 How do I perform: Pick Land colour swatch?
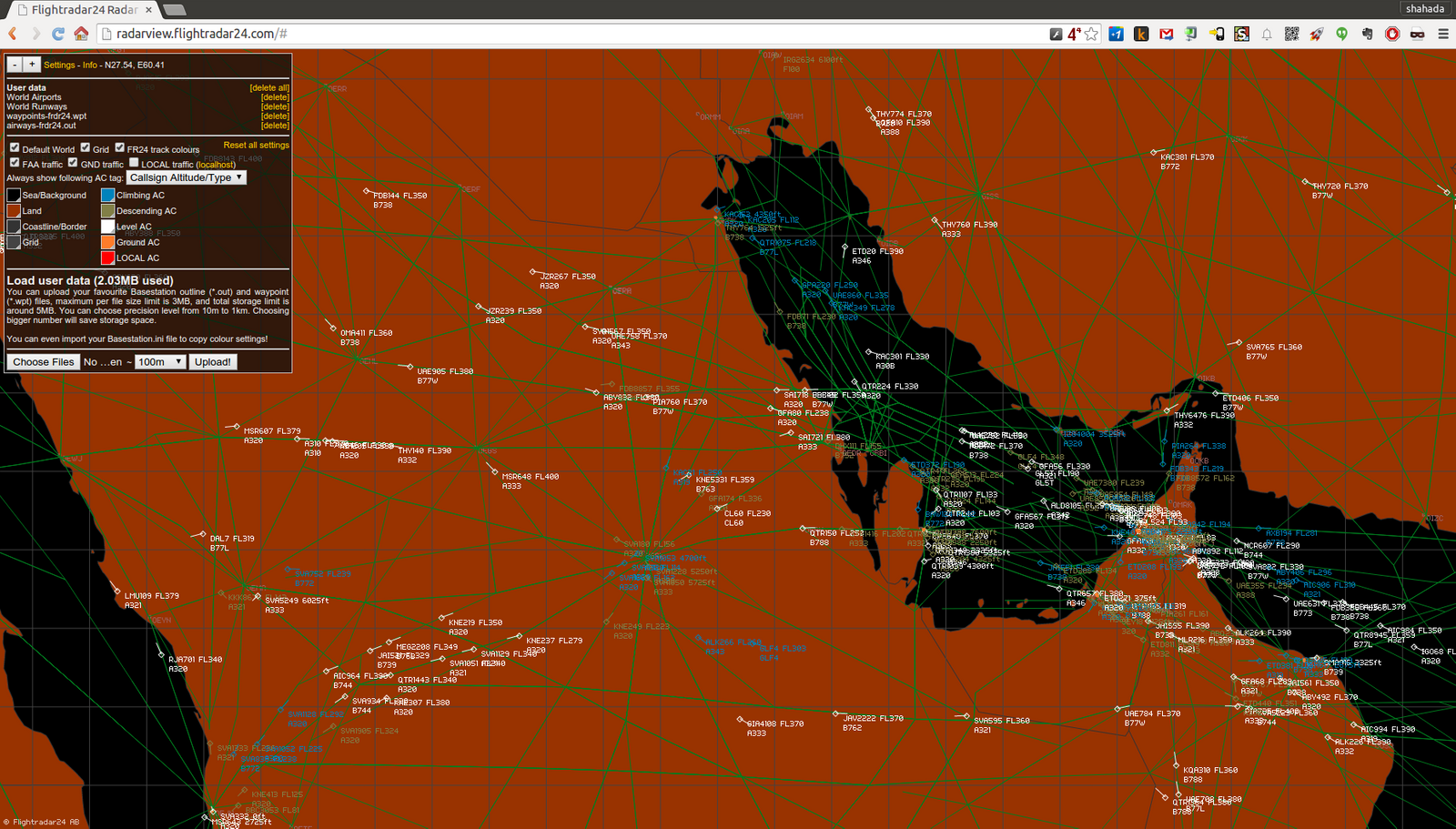(14, 210)
